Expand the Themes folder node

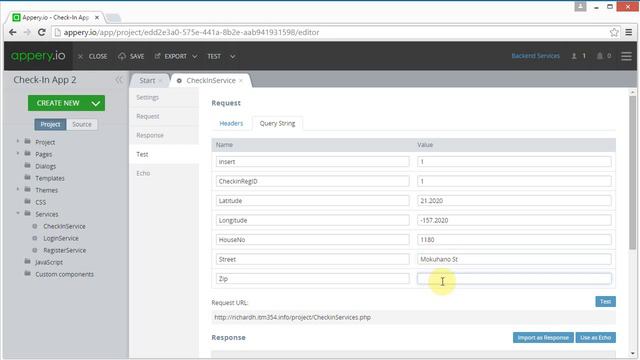pyautogui.click(x=18, y=190)
